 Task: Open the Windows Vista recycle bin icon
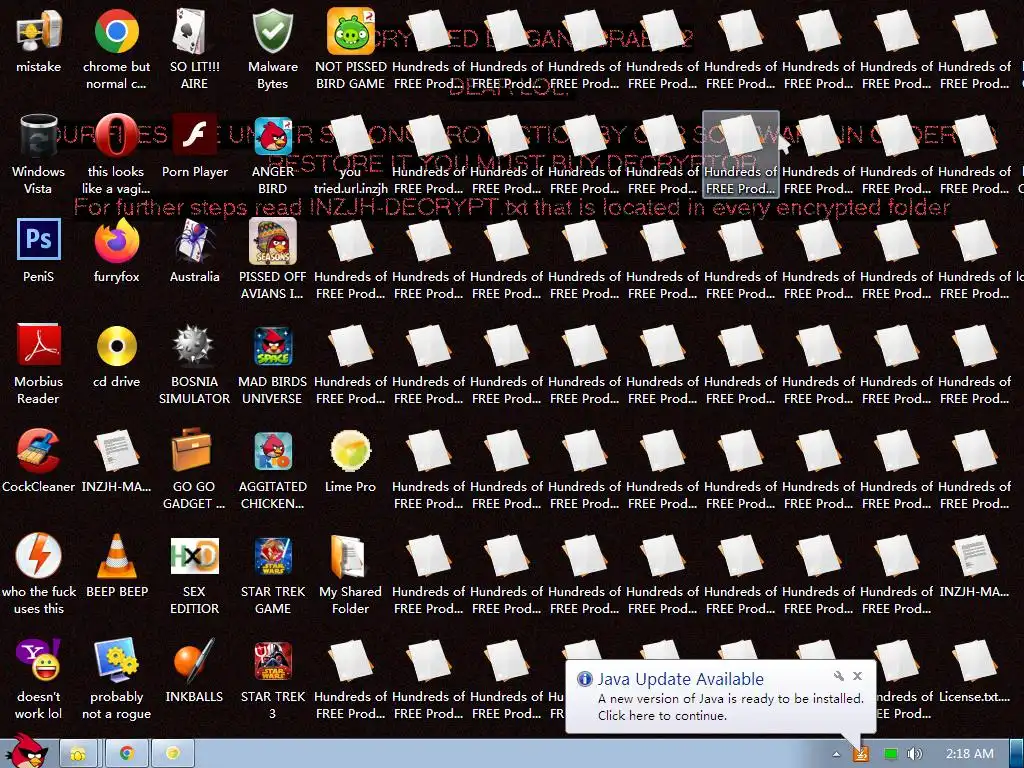(x=39, y=136)
